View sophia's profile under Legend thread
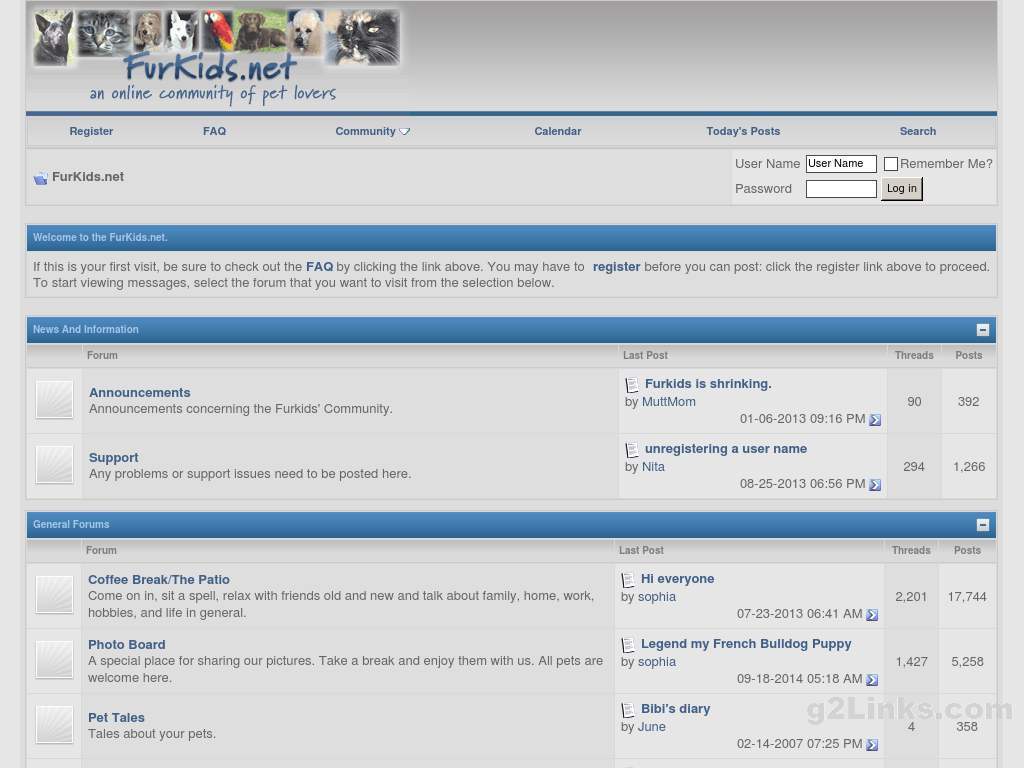Screen dimensions: 1024x768 tap(657, 662)
